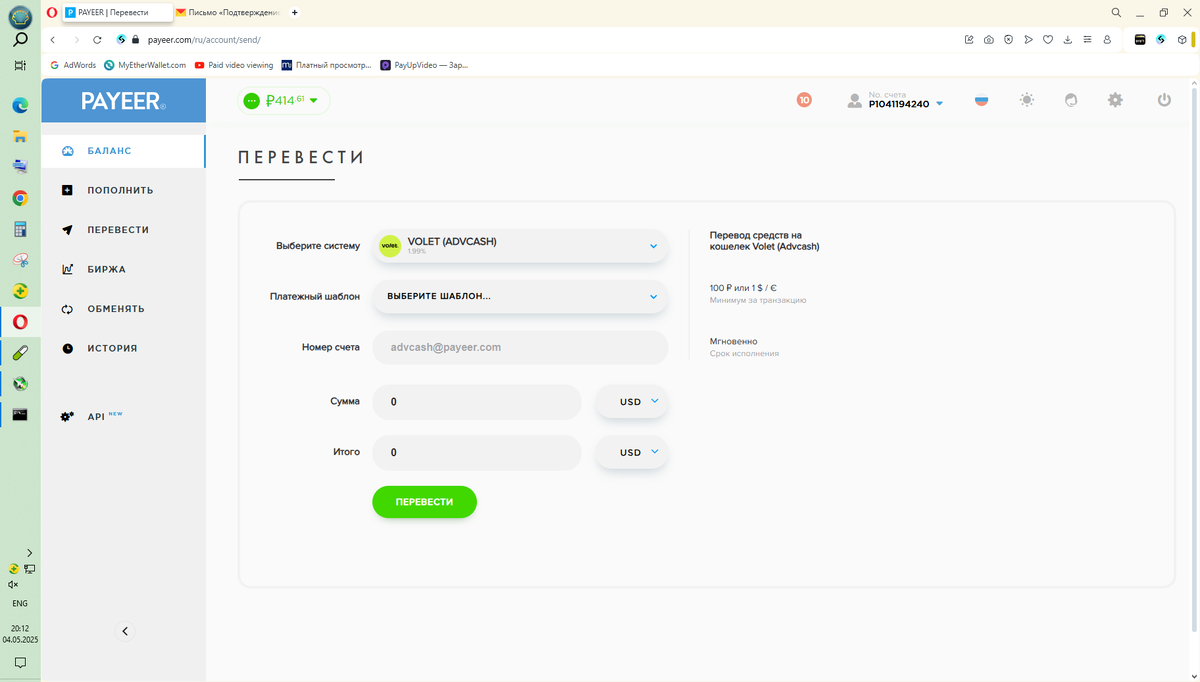Viewport: 1200px width, 682px height.
Task: Open the ВЫБЕРИТЕ ШАБЛОН template dropdown
Action: point(520,296)
